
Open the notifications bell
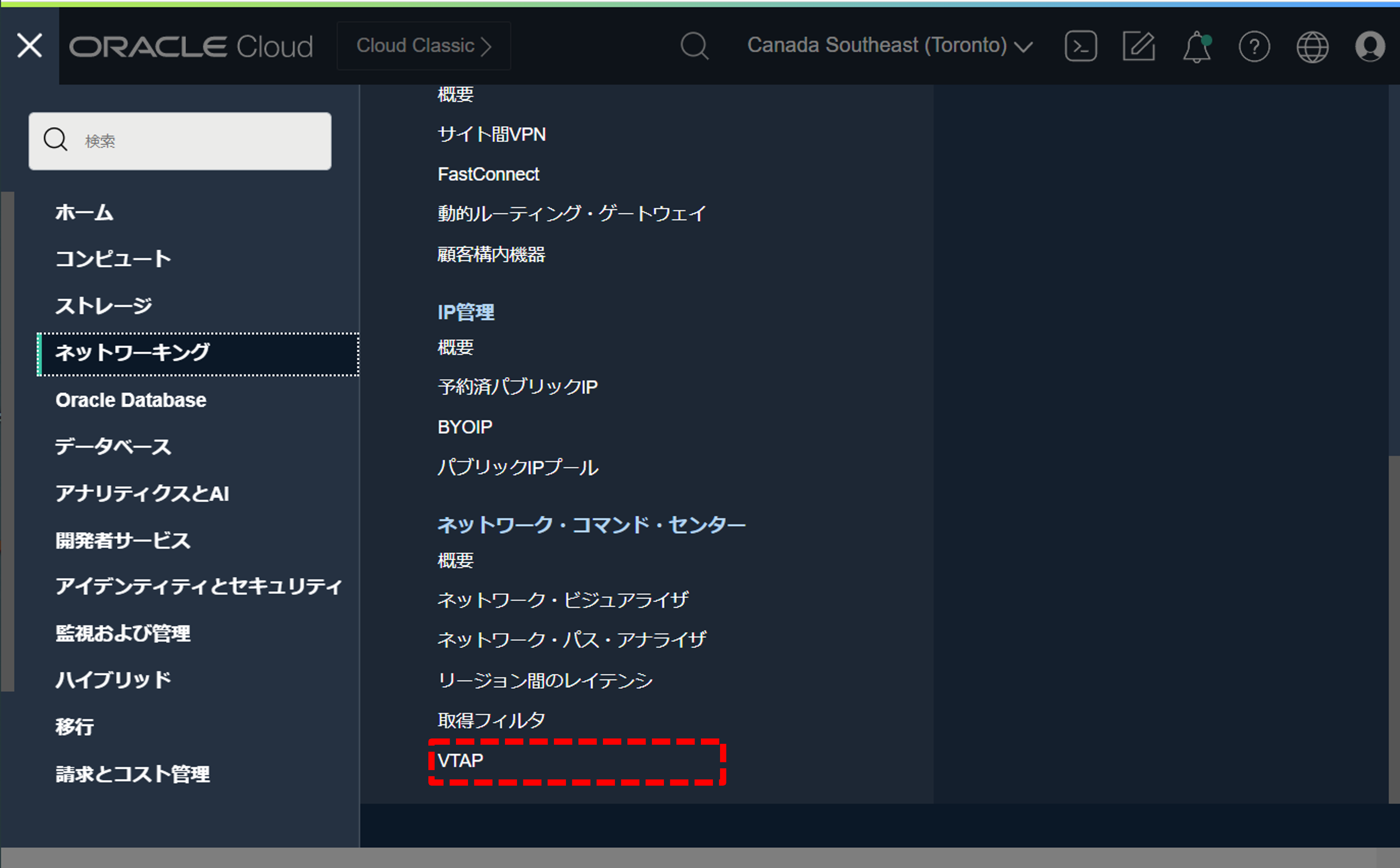click(1197, 46)
